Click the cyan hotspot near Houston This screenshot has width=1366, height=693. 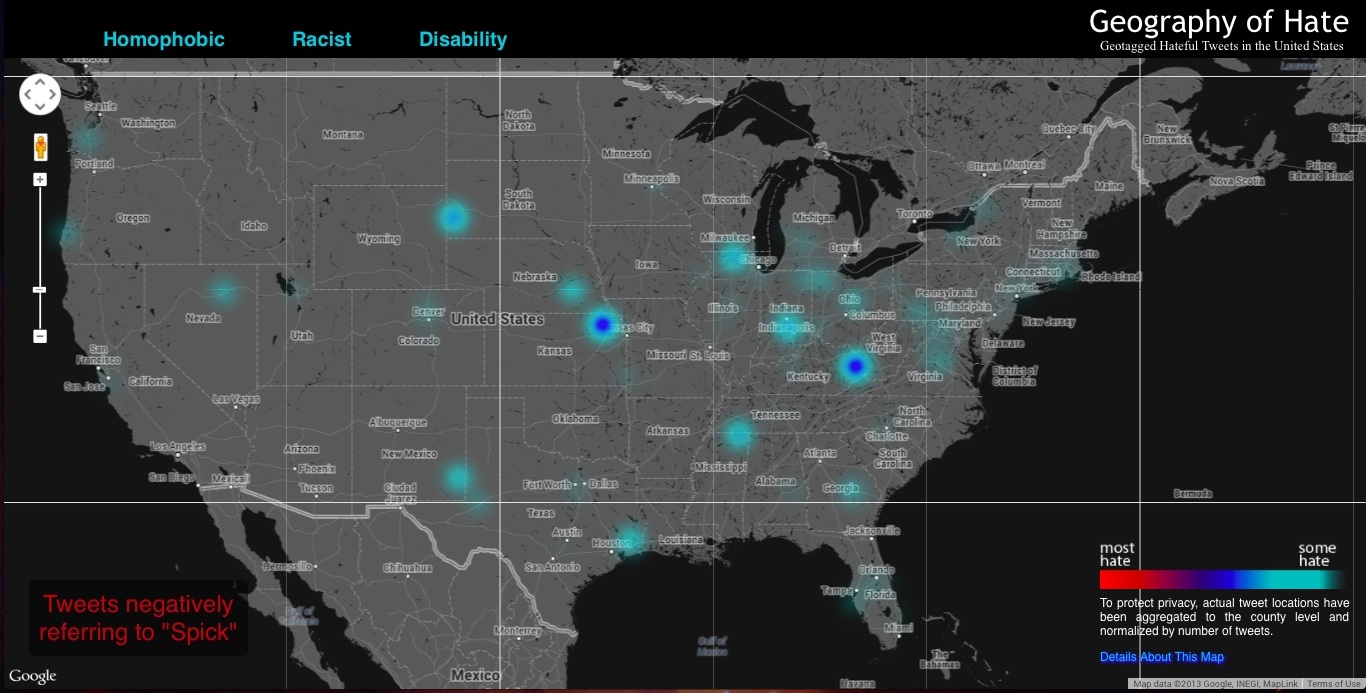click(x=629, y=540)
